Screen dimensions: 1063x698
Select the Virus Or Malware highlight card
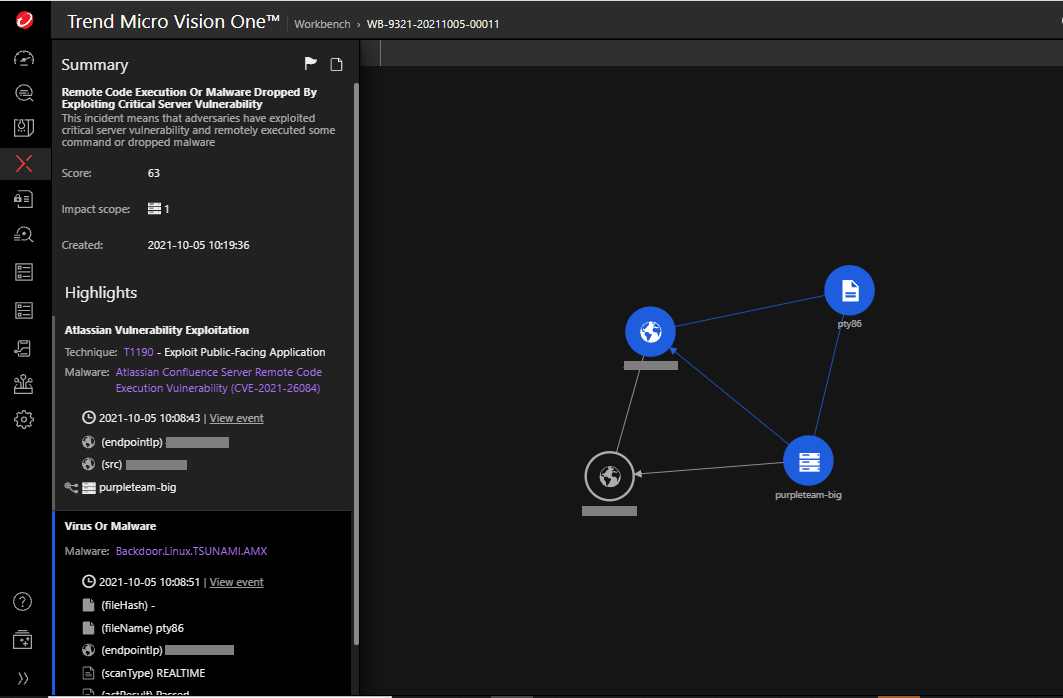pos(200,526)
